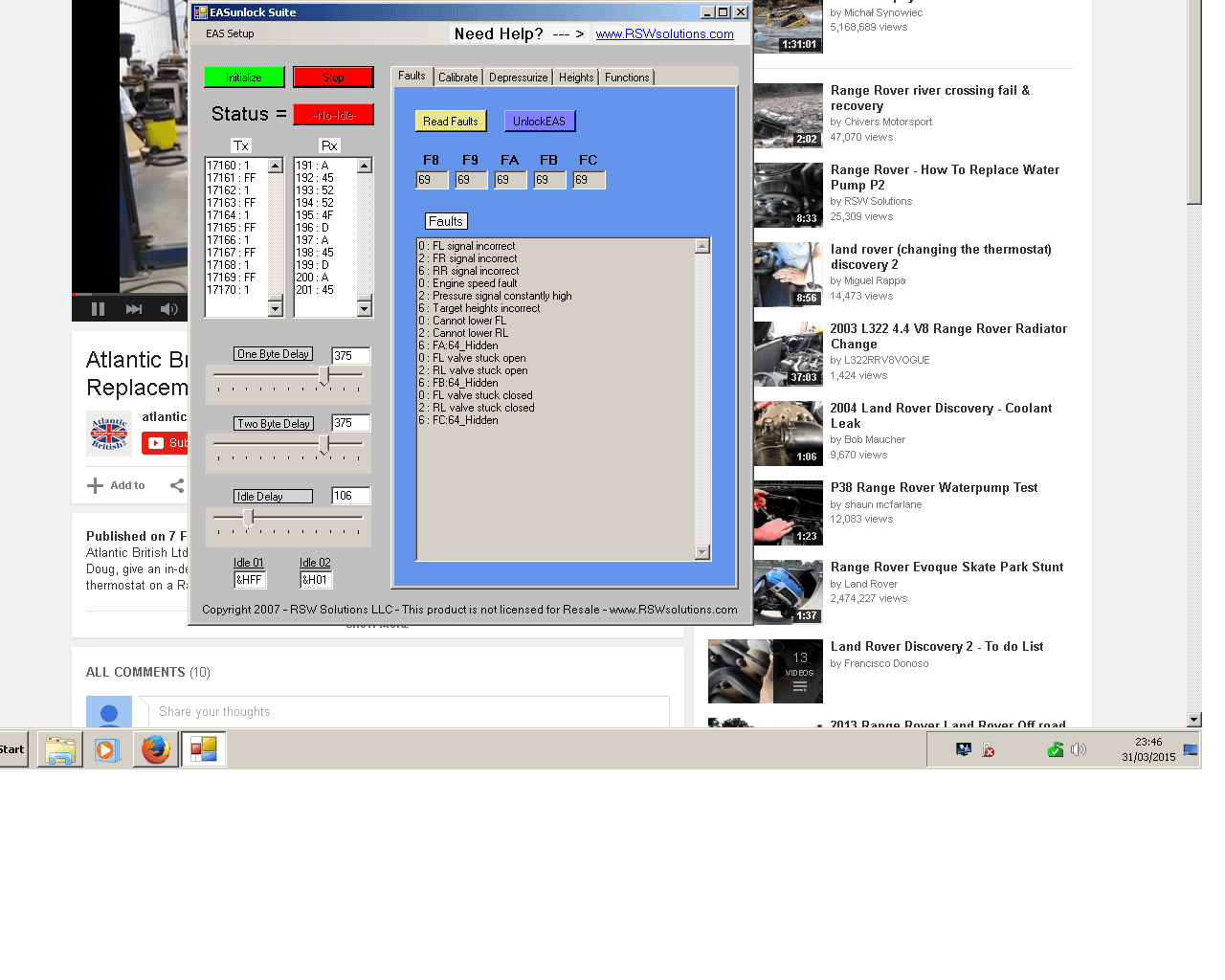Open How To Replace Water Pump P2 video
The image size is (1225, 980).
pos(945,177)
